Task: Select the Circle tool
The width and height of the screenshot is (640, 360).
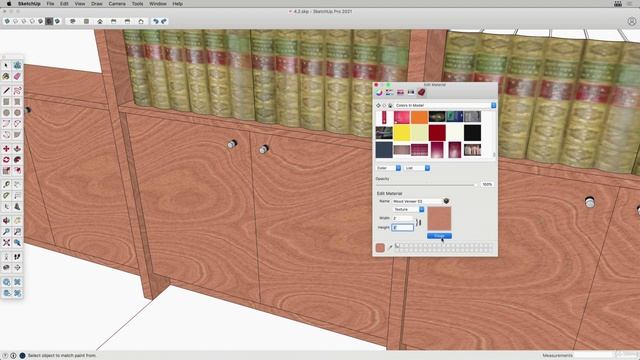Action: click(6, 113)
